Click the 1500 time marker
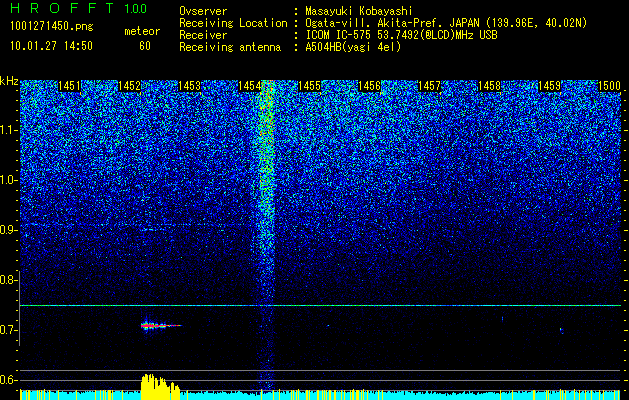629x400 pixels. click(609, 86)
